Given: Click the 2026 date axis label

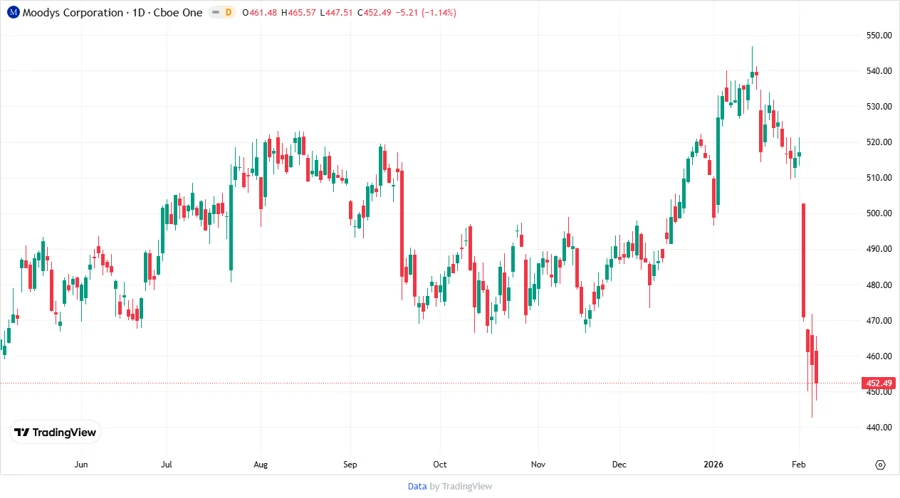Looking at the screenshot, I should [713, 464].
